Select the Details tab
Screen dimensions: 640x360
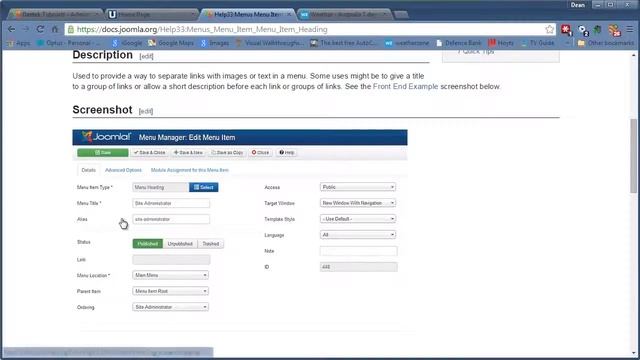88,170
